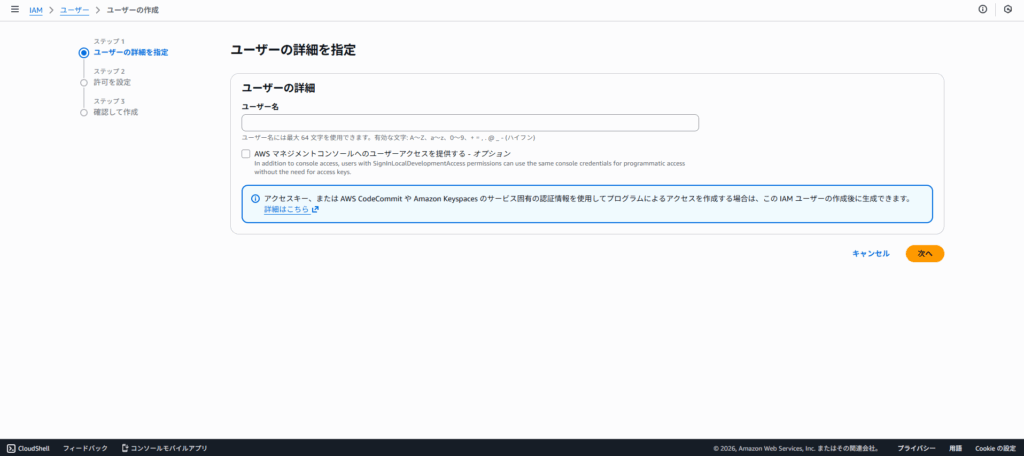
Task: Enable AWS マネジメントコンソール user access checkbox
Action: tap(246, 154)
